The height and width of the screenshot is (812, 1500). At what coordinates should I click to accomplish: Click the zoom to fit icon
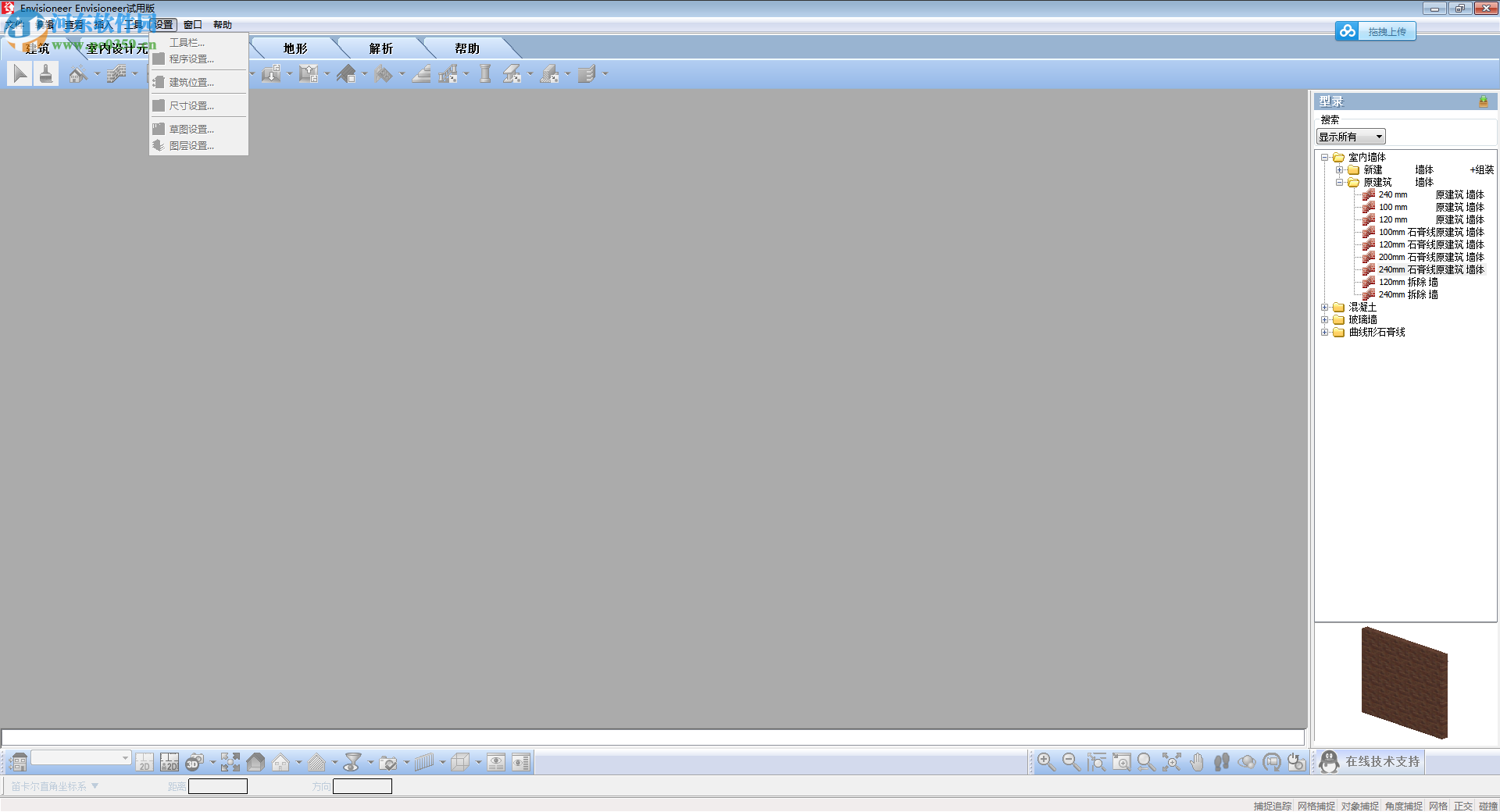pyautogui.click(x=1171, y=762)
